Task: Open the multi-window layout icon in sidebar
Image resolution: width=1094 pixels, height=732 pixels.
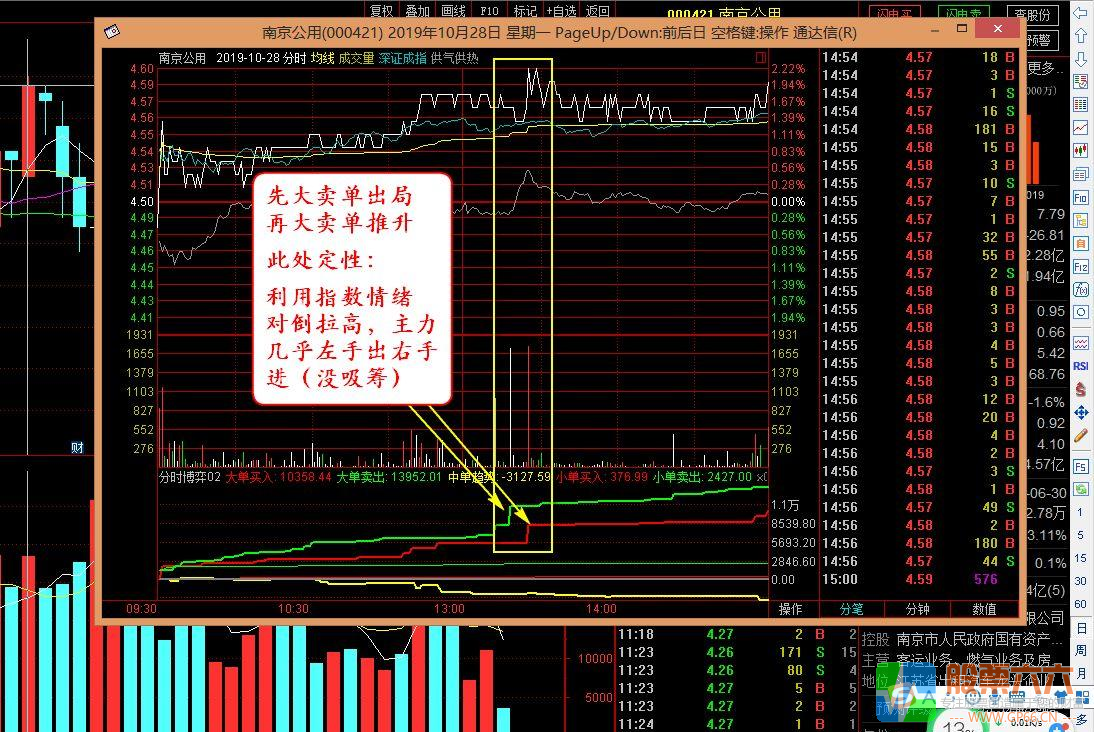Action: click(1081, 174)
